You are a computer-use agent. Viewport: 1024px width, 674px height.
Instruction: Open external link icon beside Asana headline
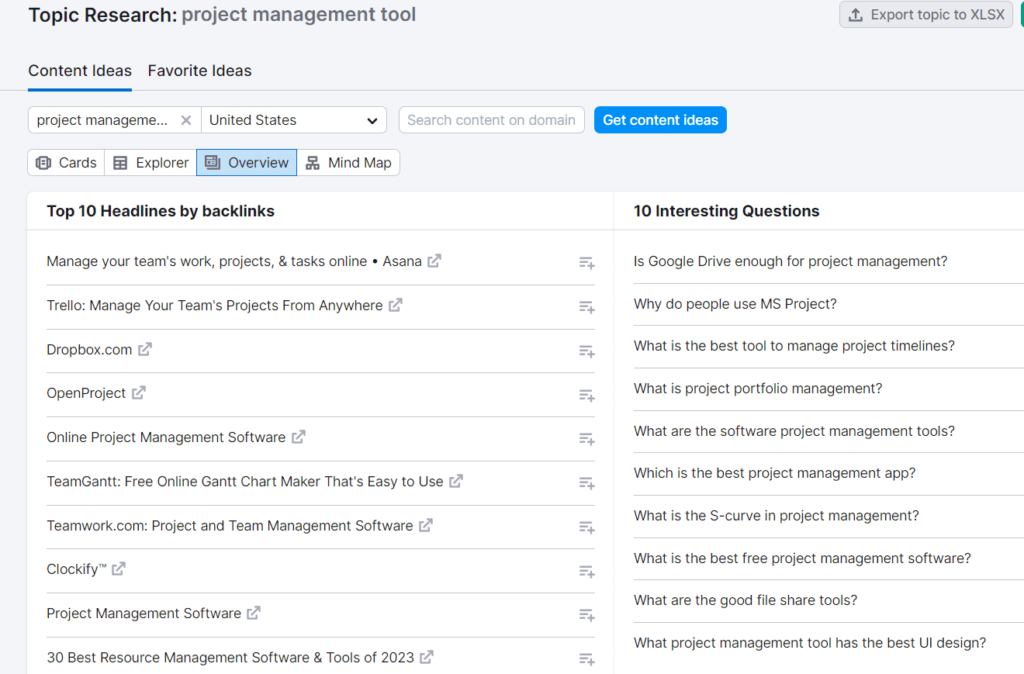434,261
